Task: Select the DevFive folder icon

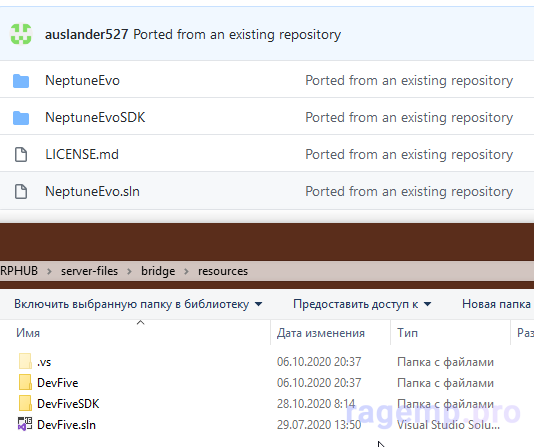Action: click(x=25, y=383)
